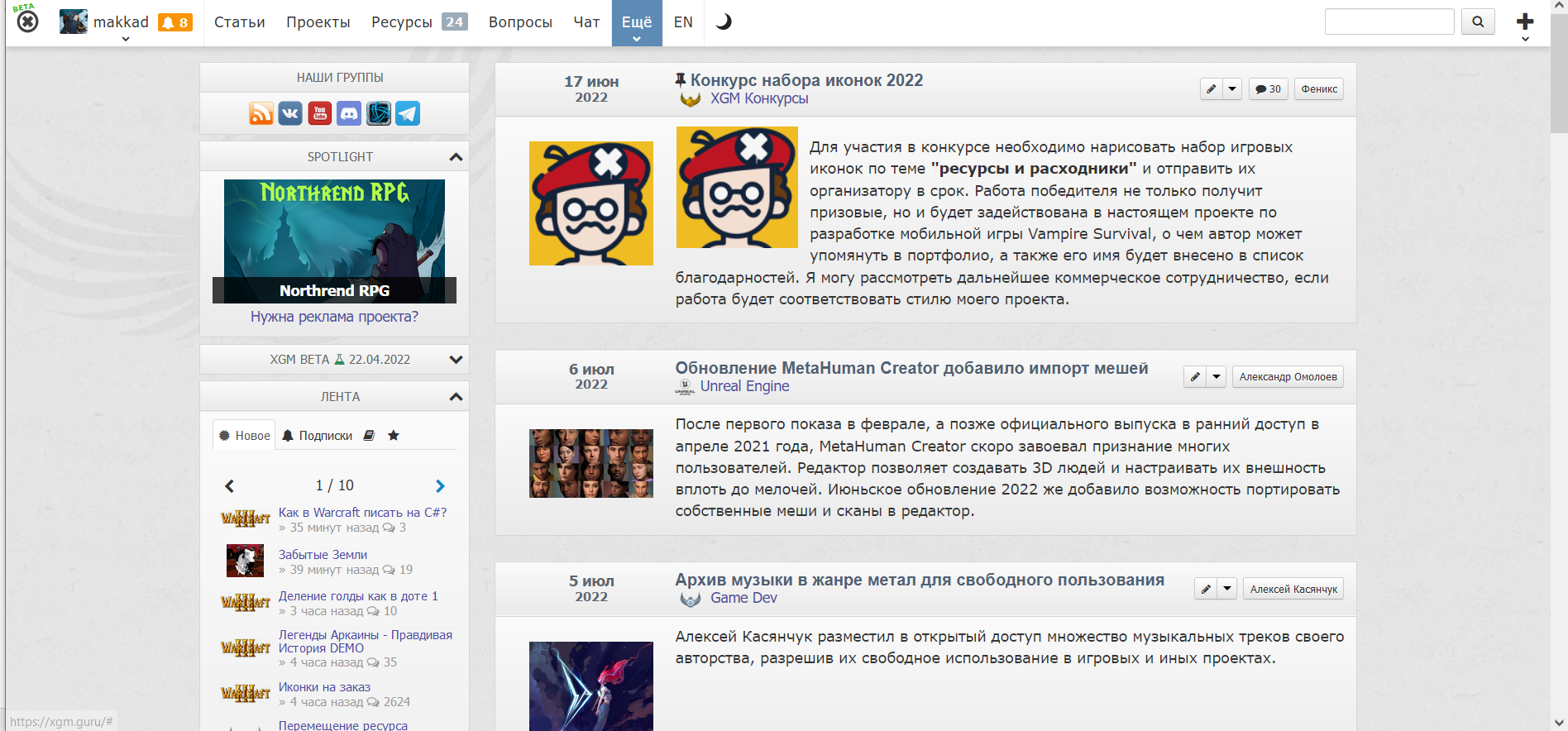The width and height of the screenshot is (1568, 731).
Task: Open the Discord server icon
Action: click(x=349, y=113)
